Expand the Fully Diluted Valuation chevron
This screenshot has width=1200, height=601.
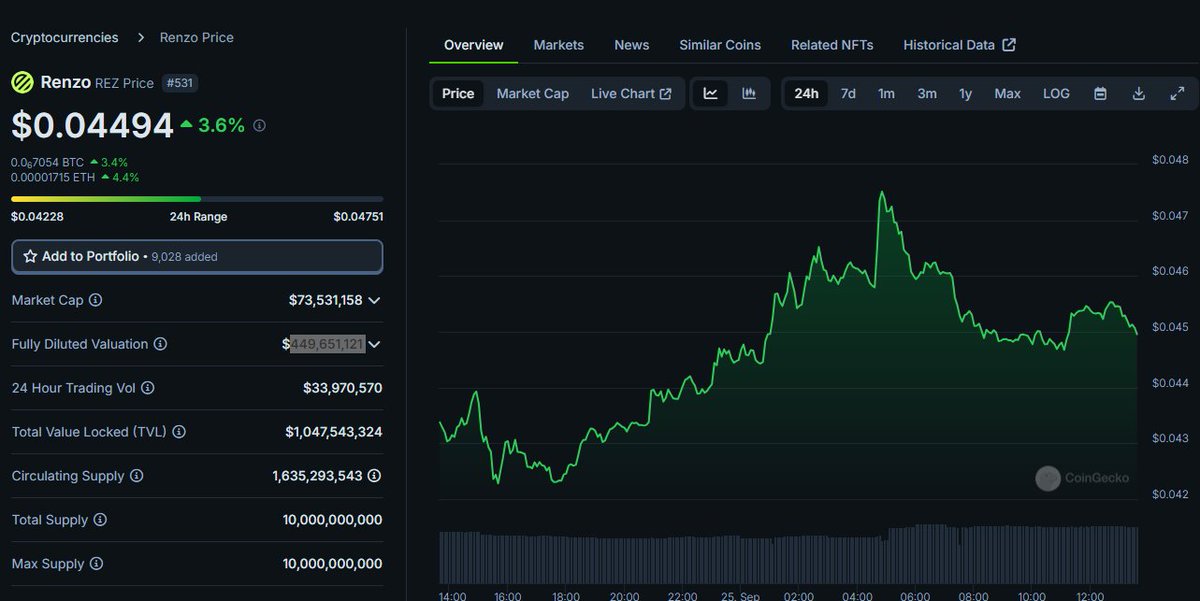pyautogui.click(x=374, y=344)
